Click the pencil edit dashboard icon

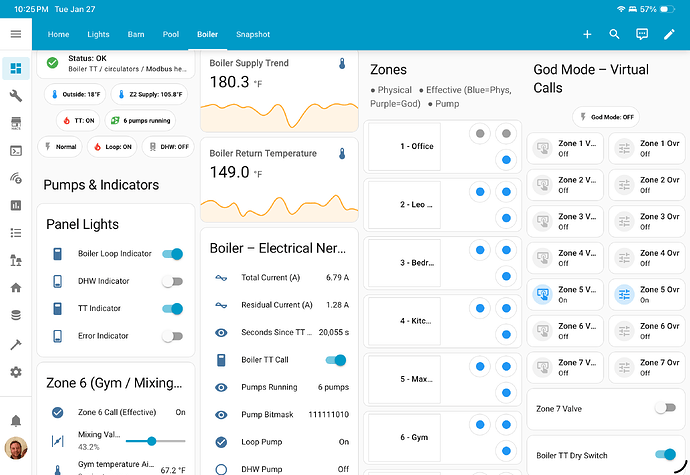669,34
